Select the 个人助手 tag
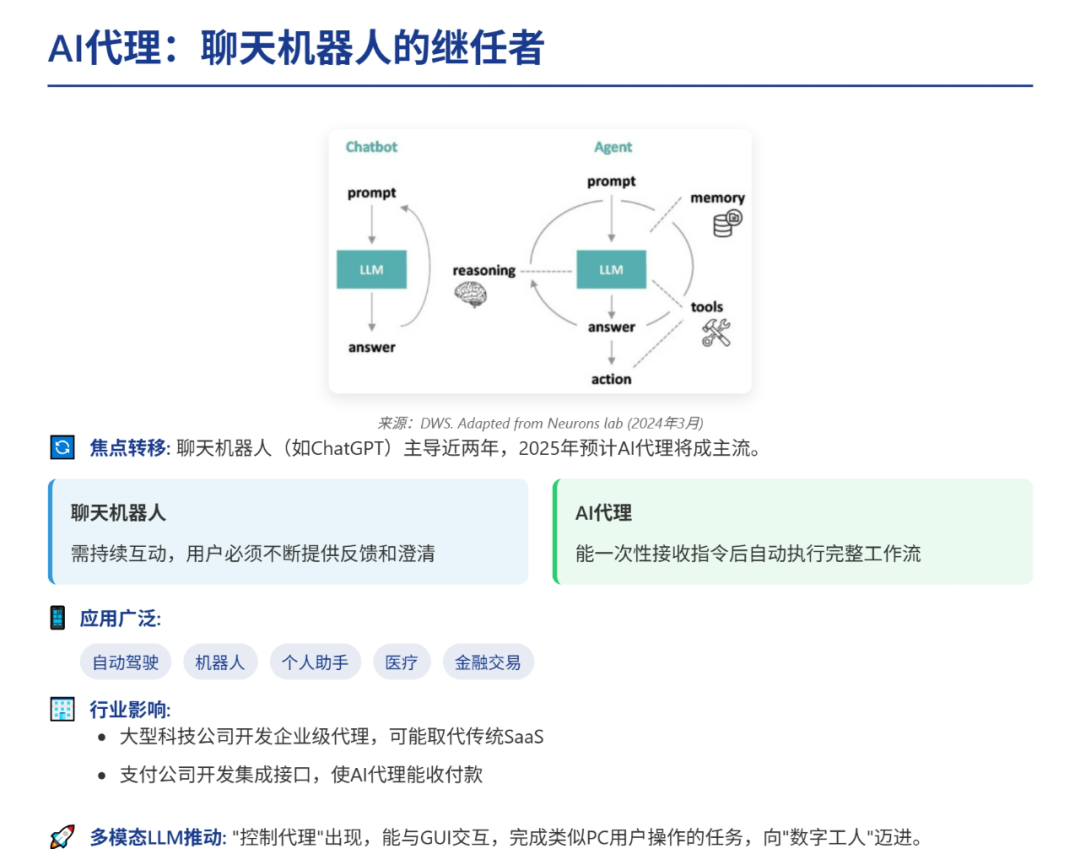 click(315, 663)
